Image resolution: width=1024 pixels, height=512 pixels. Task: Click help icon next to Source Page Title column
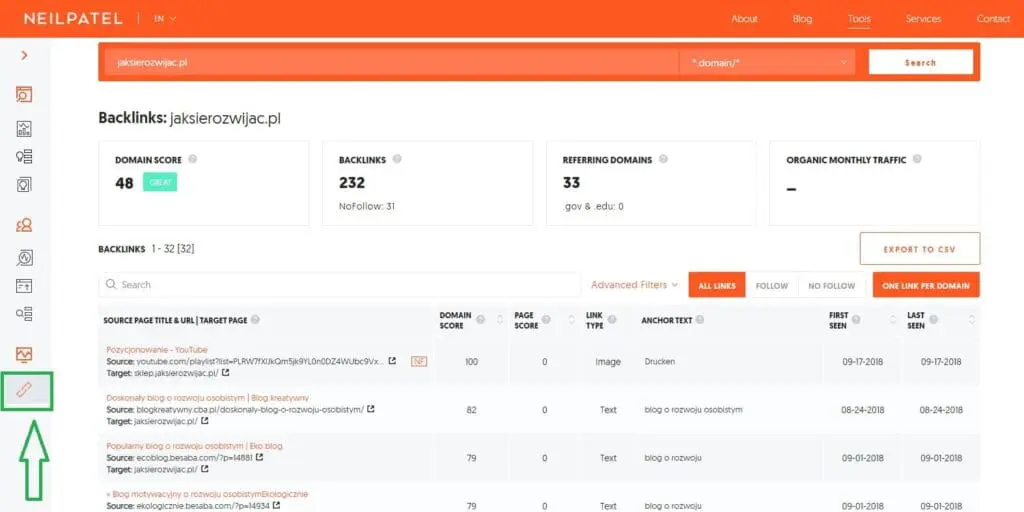(255, 320)
